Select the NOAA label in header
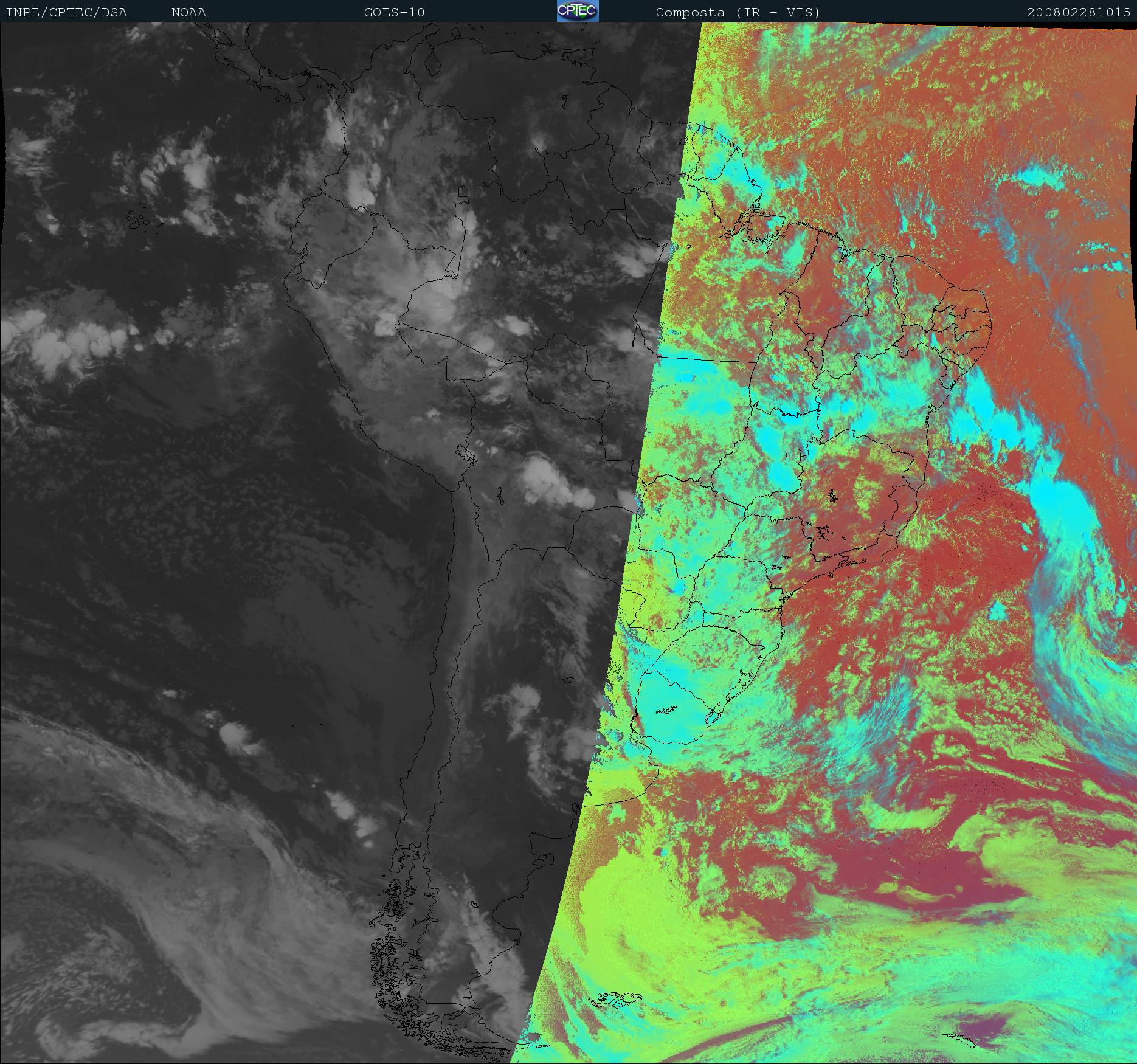This screenshot has height=1064, width=1137. tap(188, 12)
